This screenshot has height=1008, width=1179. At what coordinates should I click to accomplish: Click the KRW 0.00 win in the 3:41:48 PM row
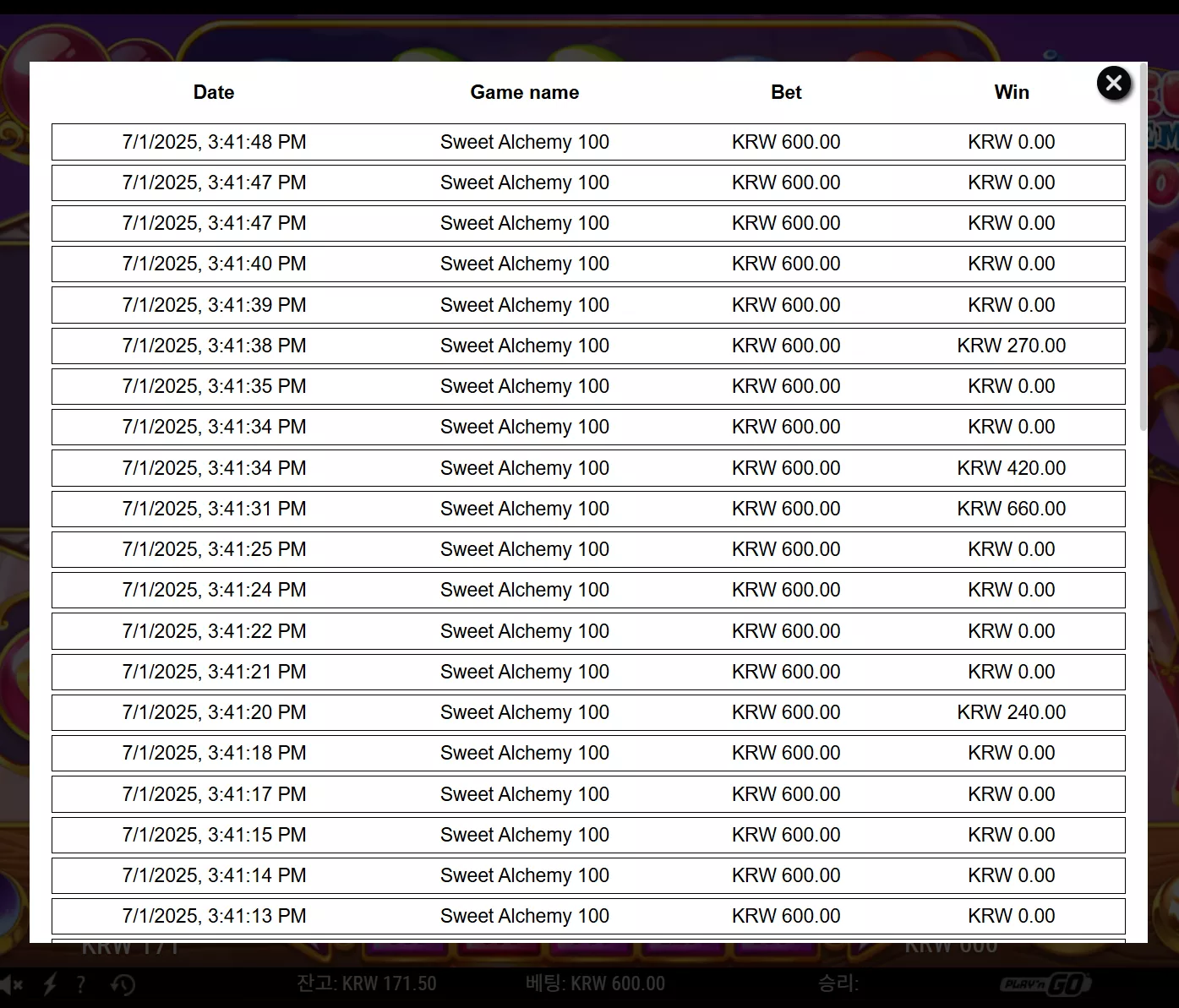1012,142
